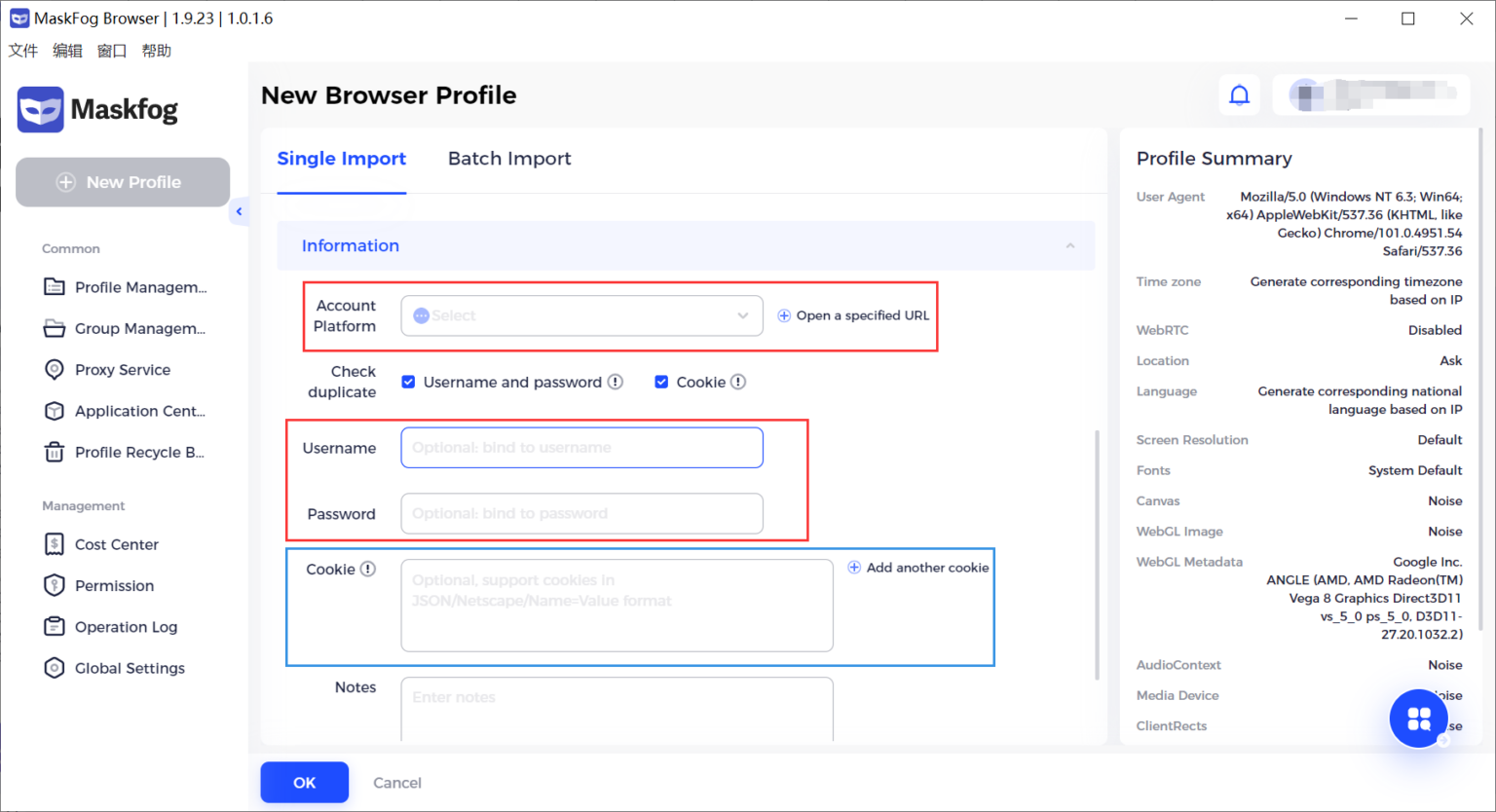
Task: Disable the Cookie duplicate check
Action: pyautogui.click(x=661, y=382)
